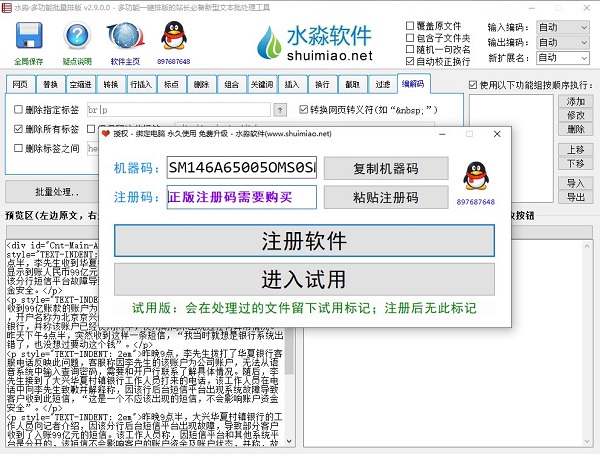Screen dimensions: 600x454
Task: Open 新扩展名 dropdown
Action: pos(562,58)
